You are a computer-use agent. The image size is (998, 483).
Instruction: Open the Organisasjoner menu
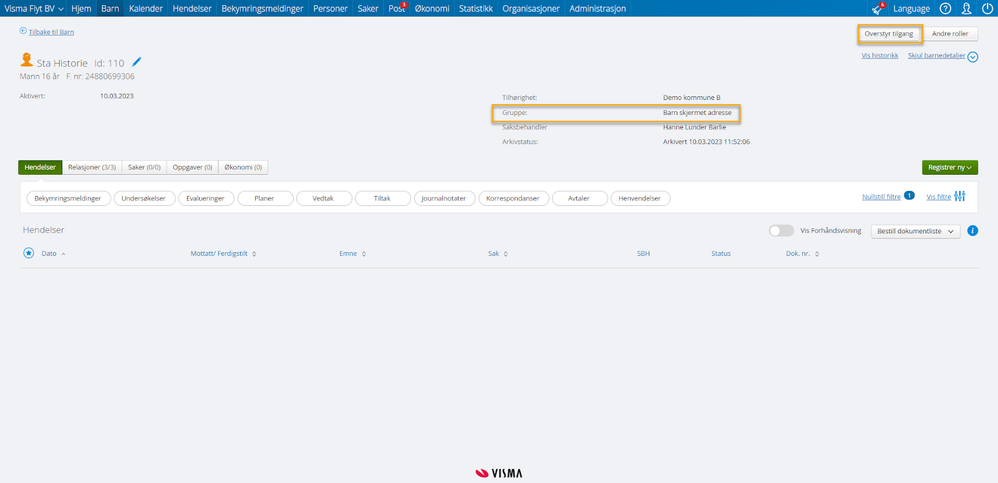click(x=531, y=9)
